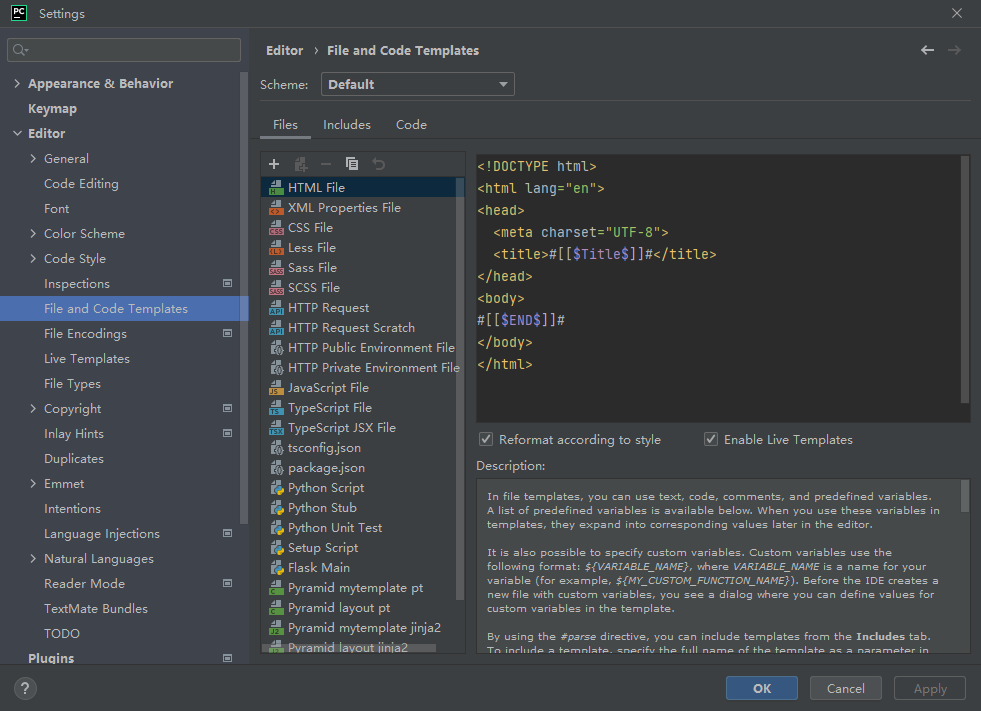The width and height of the screenshot is (981, 711).
Task: Click the SCSS File template icon
Action: [276, 288]
